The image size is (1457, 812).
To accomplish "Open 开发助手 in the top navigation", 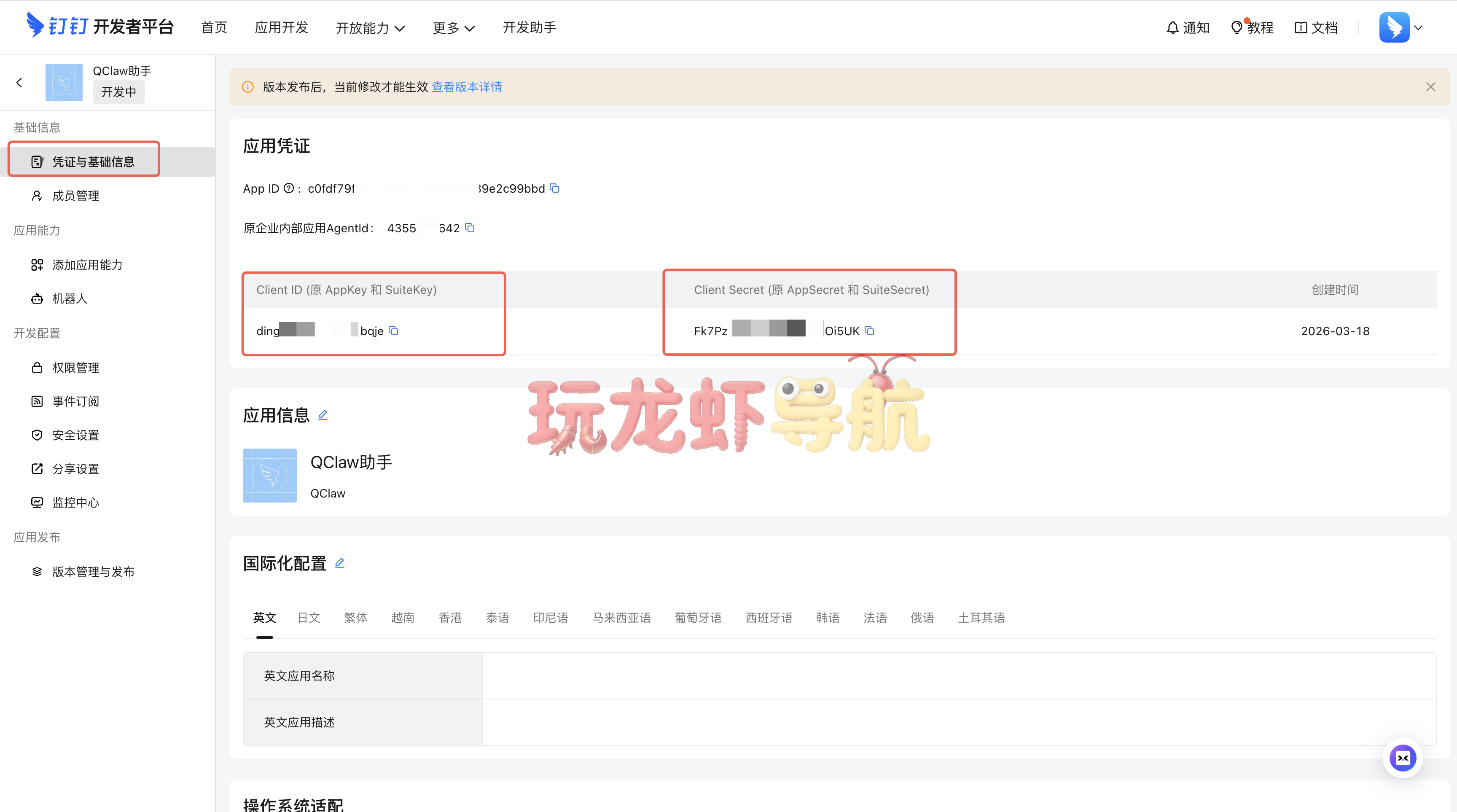I will [x=530, y=27].
